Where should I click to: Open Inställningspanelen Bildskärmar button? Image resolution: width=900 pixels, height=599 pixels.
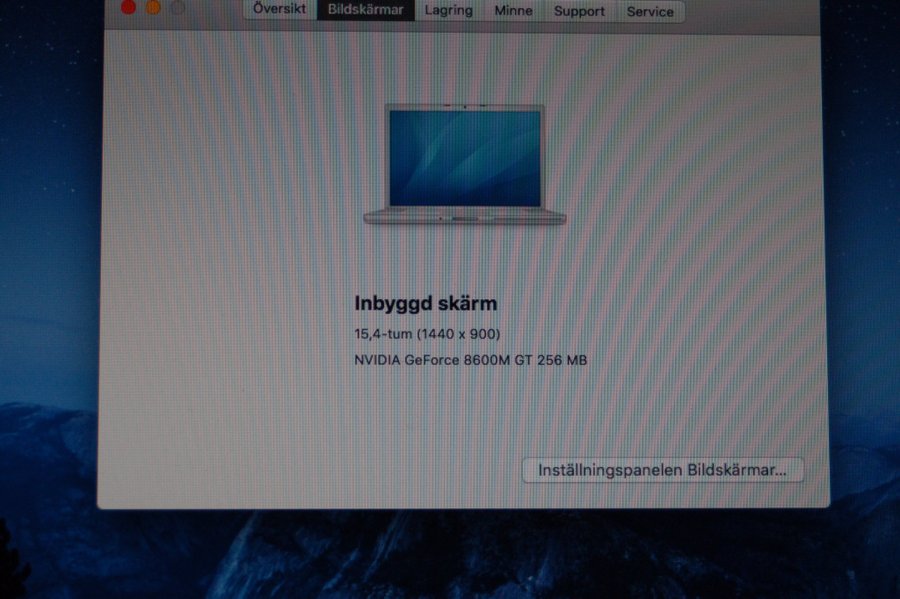click(x=662, y=469)
